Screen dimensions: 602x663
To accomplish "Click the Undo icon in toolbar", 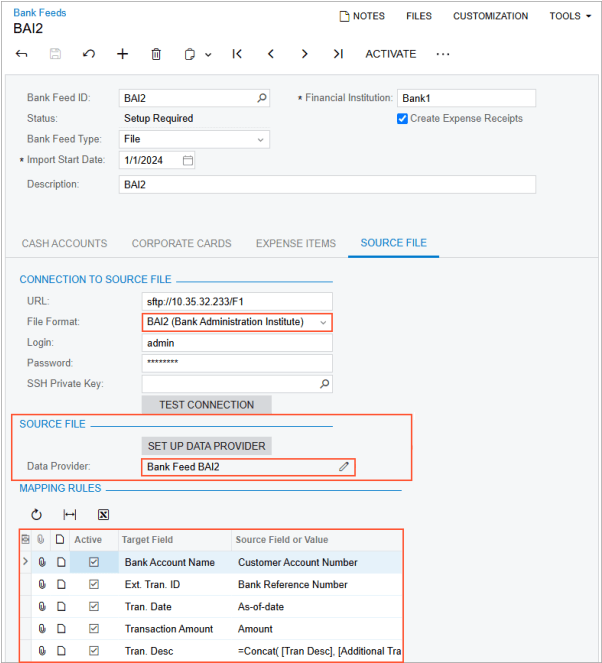I will click(89, 54).
